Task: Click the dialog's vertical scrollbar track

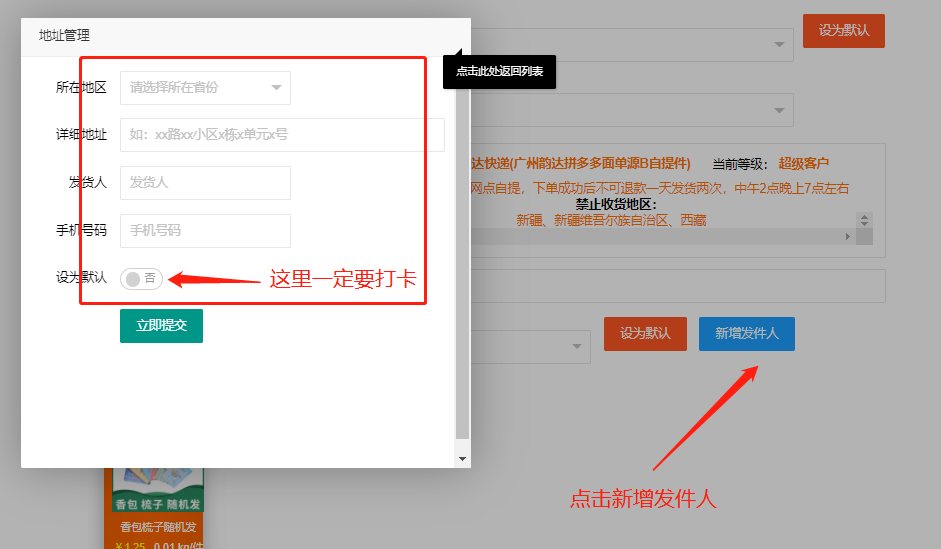Action: point(462,250)
